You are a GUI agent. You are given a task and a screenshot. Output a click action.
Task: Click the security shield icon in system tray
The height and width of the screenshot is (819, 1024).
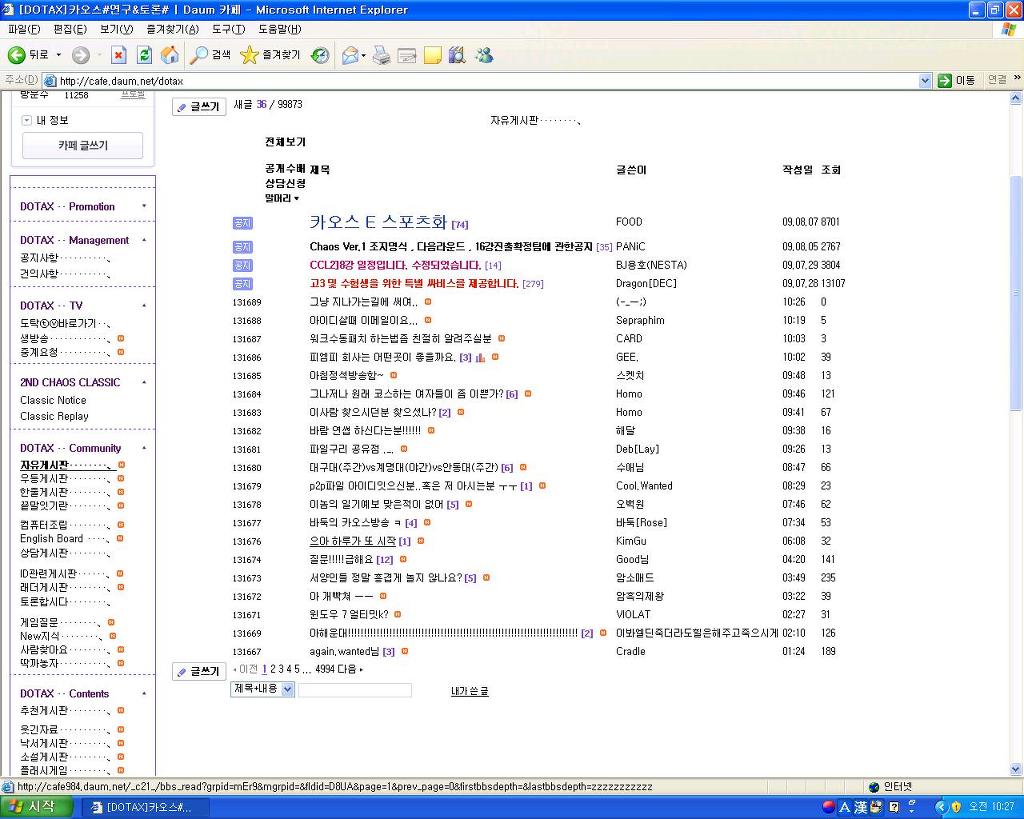(956, 807)
